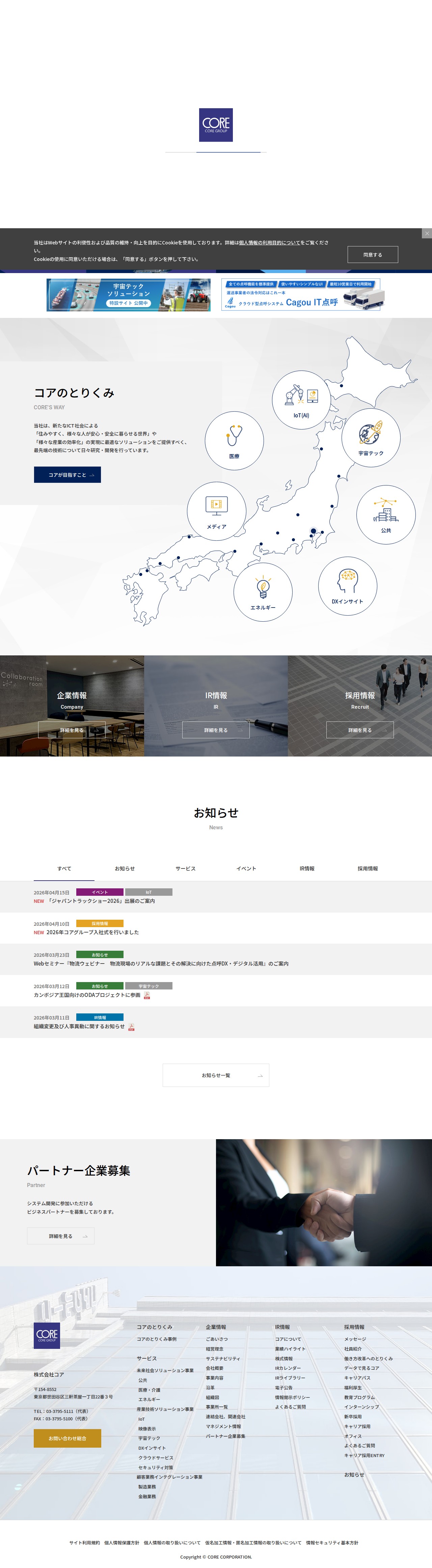
Task: Open footer link 会社概要
Action: 214,1368
